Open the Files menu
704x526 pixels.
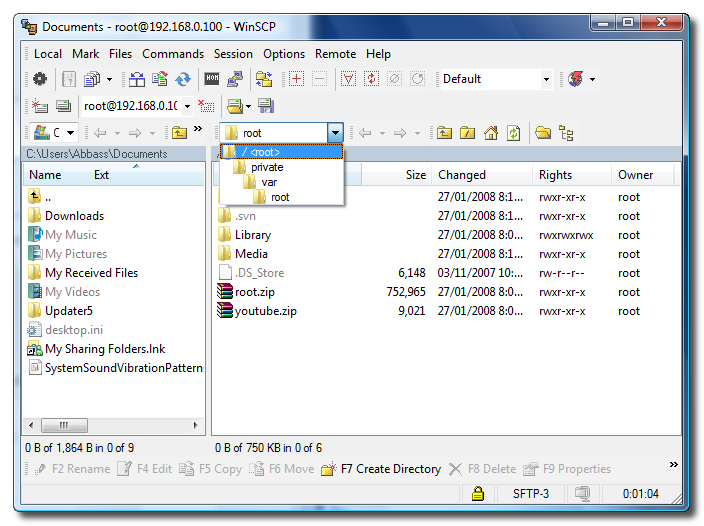120,54
